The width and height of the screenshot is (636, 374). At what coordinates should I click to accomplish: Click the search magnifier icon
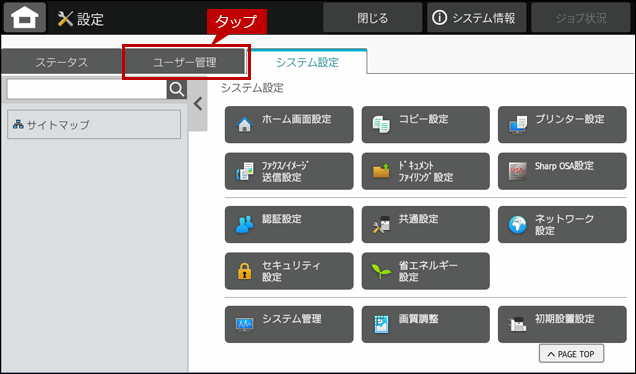(177, 89)
